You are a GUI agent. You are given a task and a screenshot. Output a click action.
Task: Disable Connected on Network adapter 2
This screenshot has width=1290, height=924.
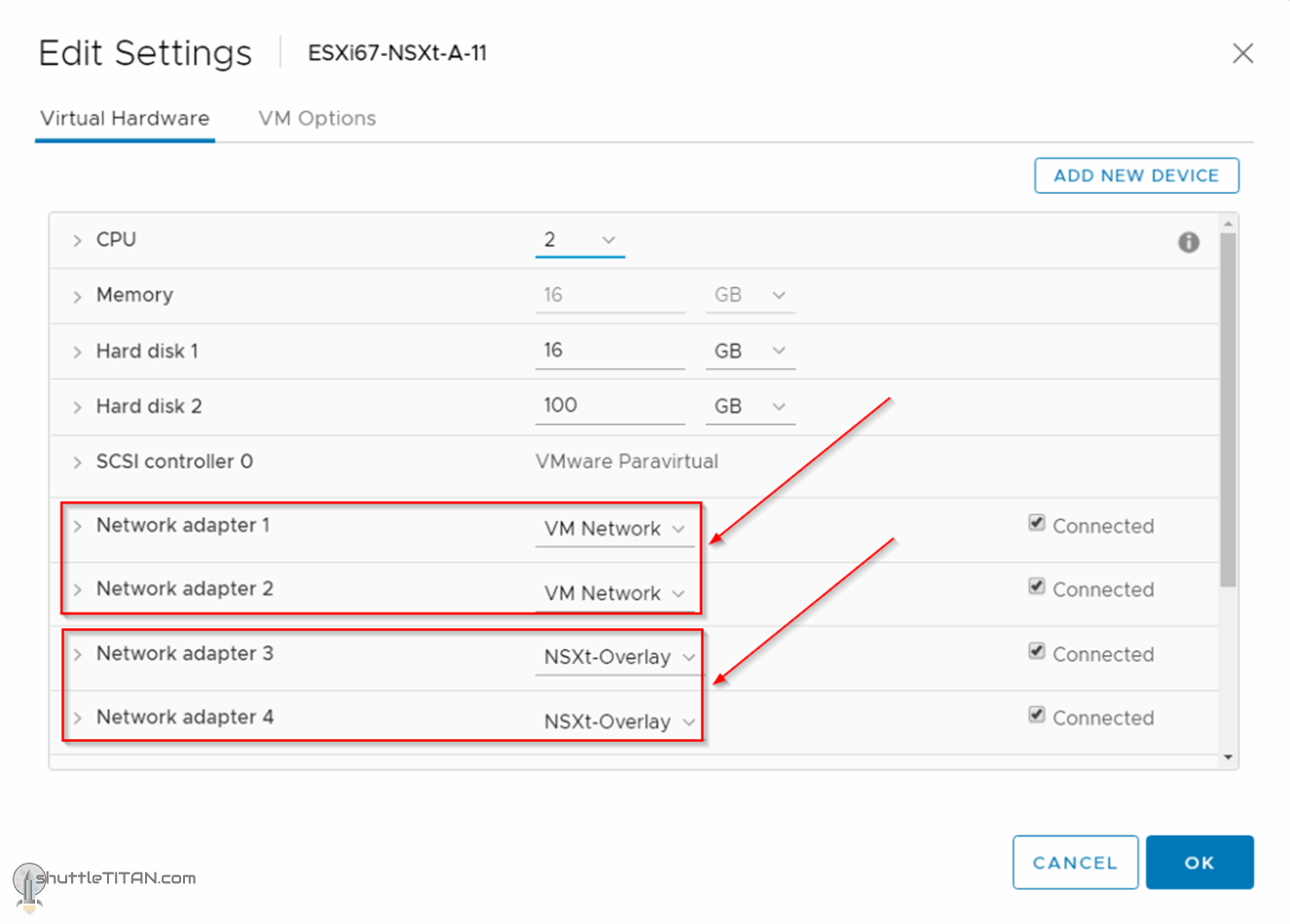[1038, 586]
